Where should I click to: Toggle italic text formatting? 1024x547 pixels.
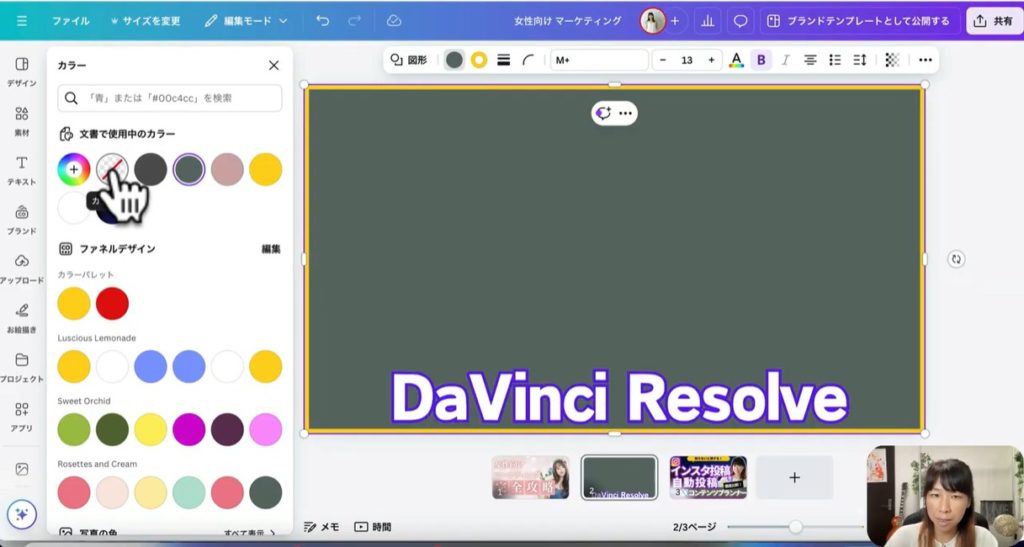785,60
